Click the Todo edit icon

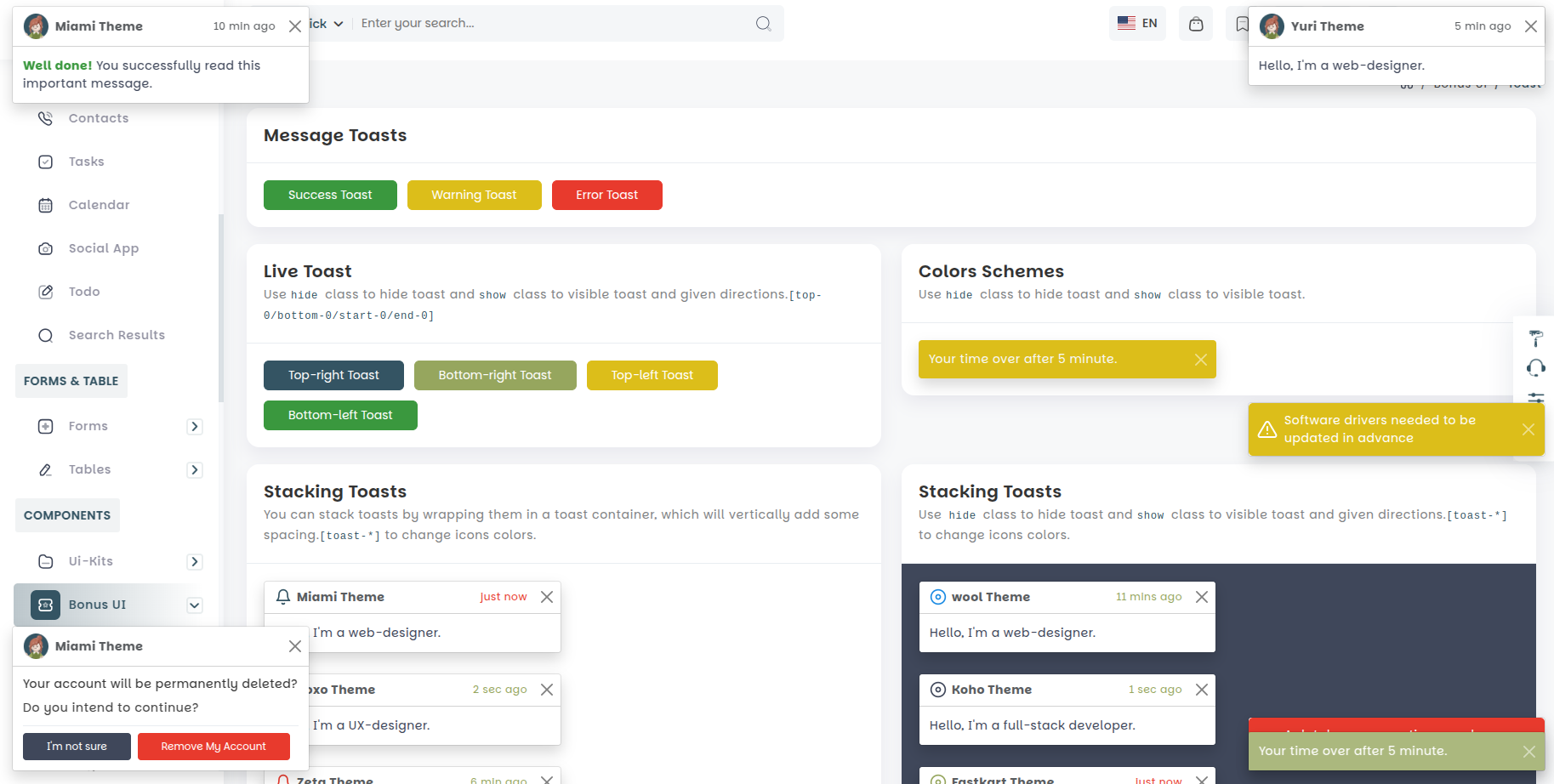(46, 292)
